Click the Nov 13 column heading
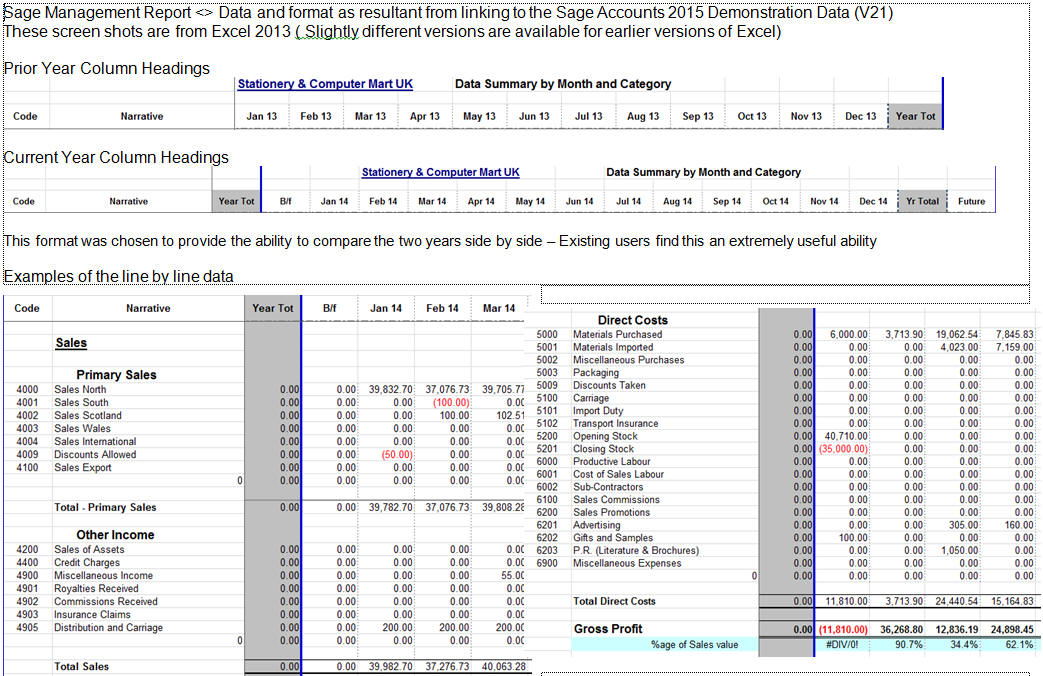The width and height of the screenshot is (1043, 676). tap(806, 116)
